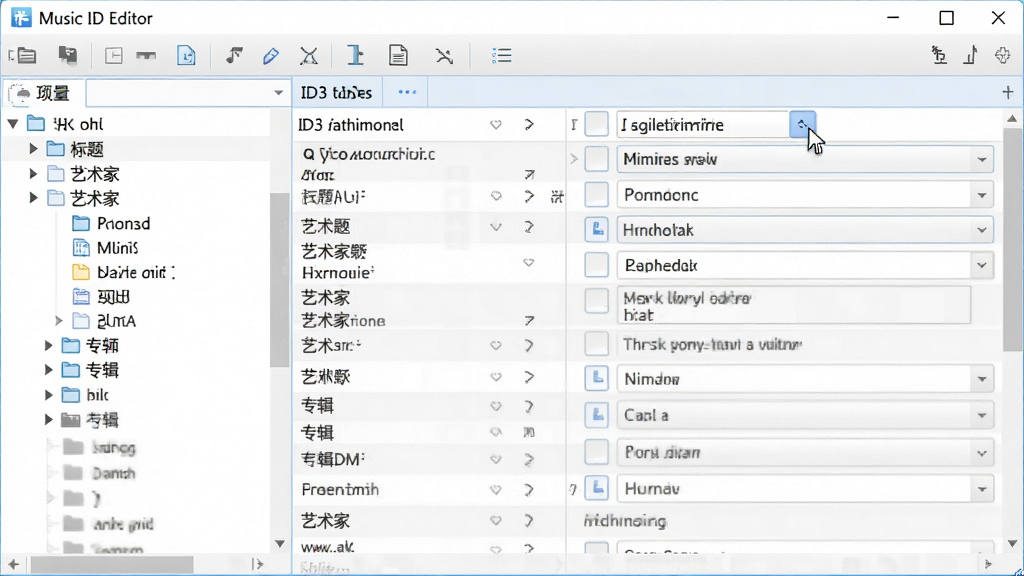1024x576 pixels.
Task: Open the Hurnav dropdown arrow
Action: [x=982, y=488]
